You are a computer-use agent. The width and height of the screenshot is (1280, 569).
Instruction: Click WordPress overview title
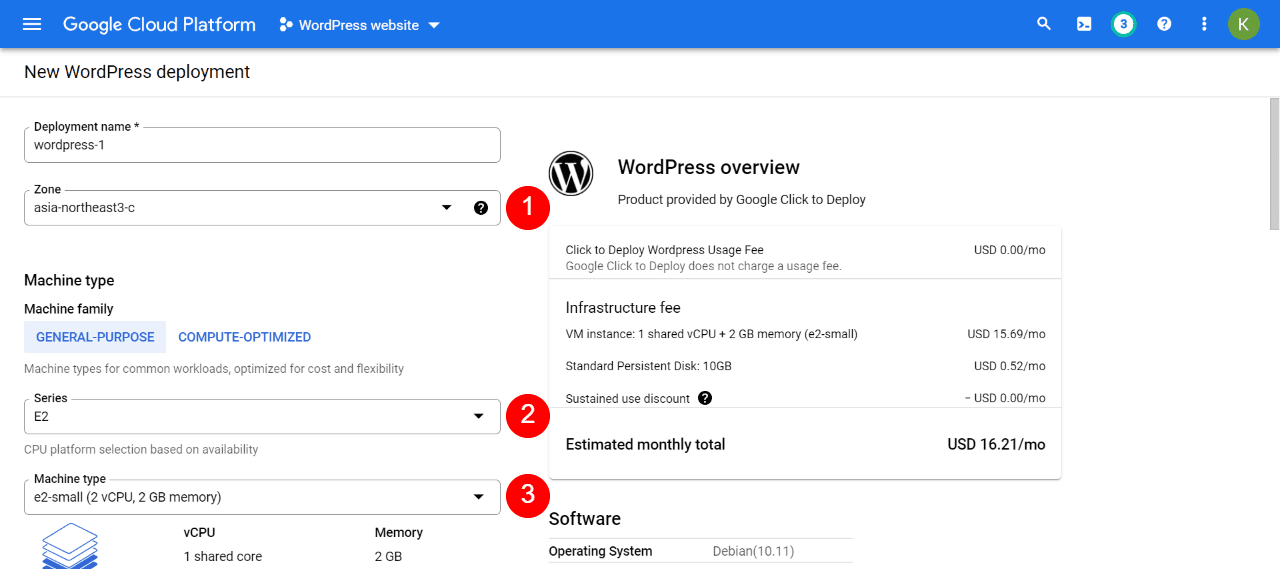click(x=709, y=167)
